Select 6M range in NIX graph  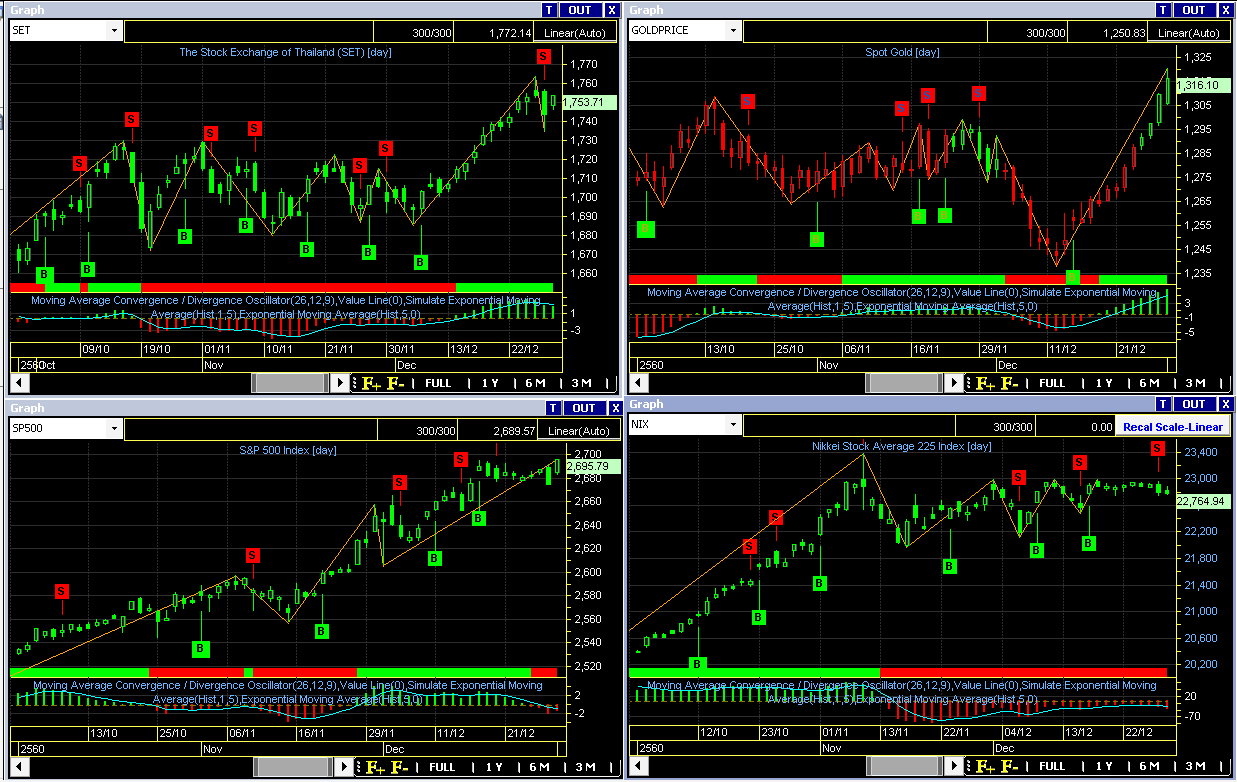(x=1150, y=766)
